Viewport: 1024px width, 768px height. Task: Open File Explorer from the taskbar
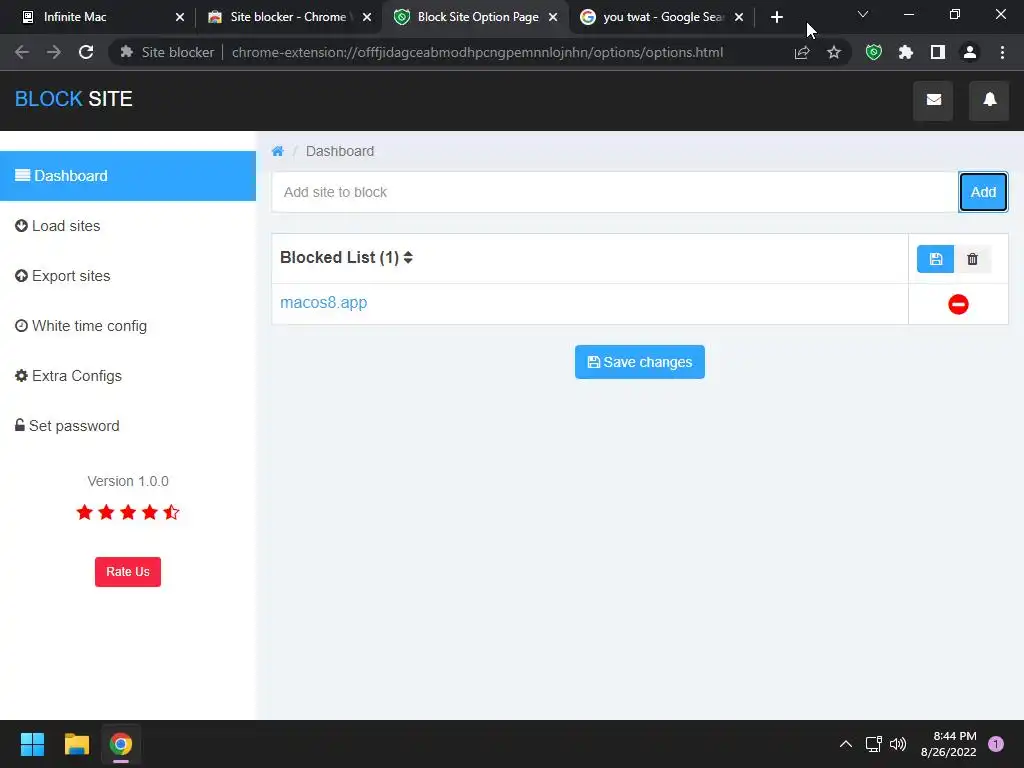point(76,744)
